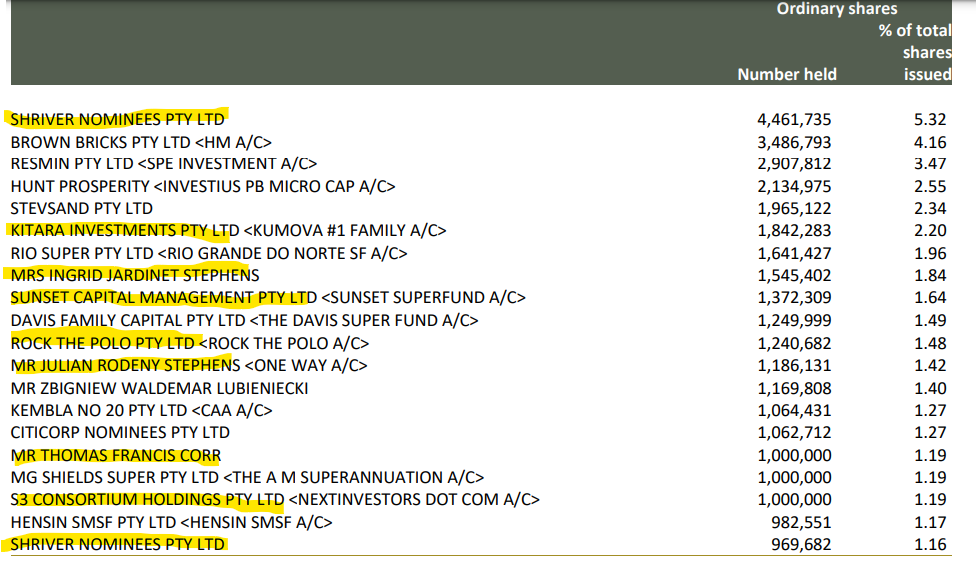Select the percentage 1.42
This screenshot has width=976, height=573.
coord(930,365)
